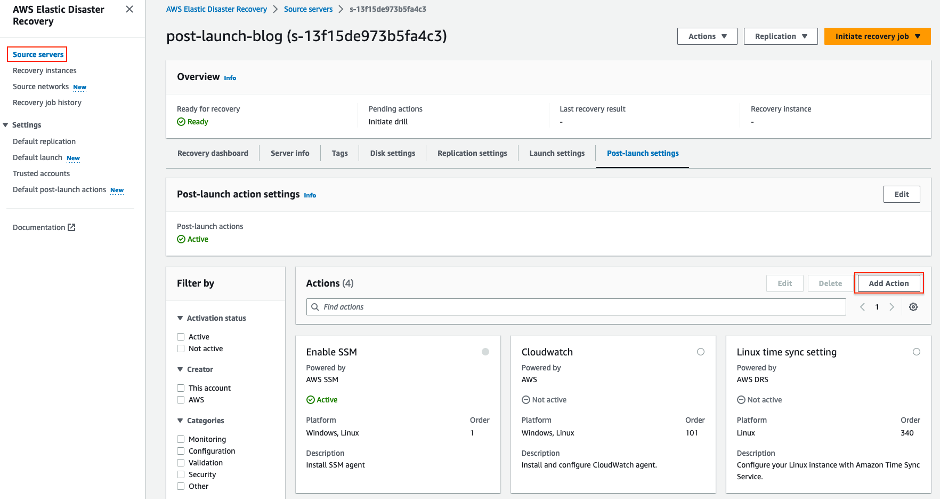Open the Launch settings tab
This screenshot has width=941, height=499.
pos(557,154)
